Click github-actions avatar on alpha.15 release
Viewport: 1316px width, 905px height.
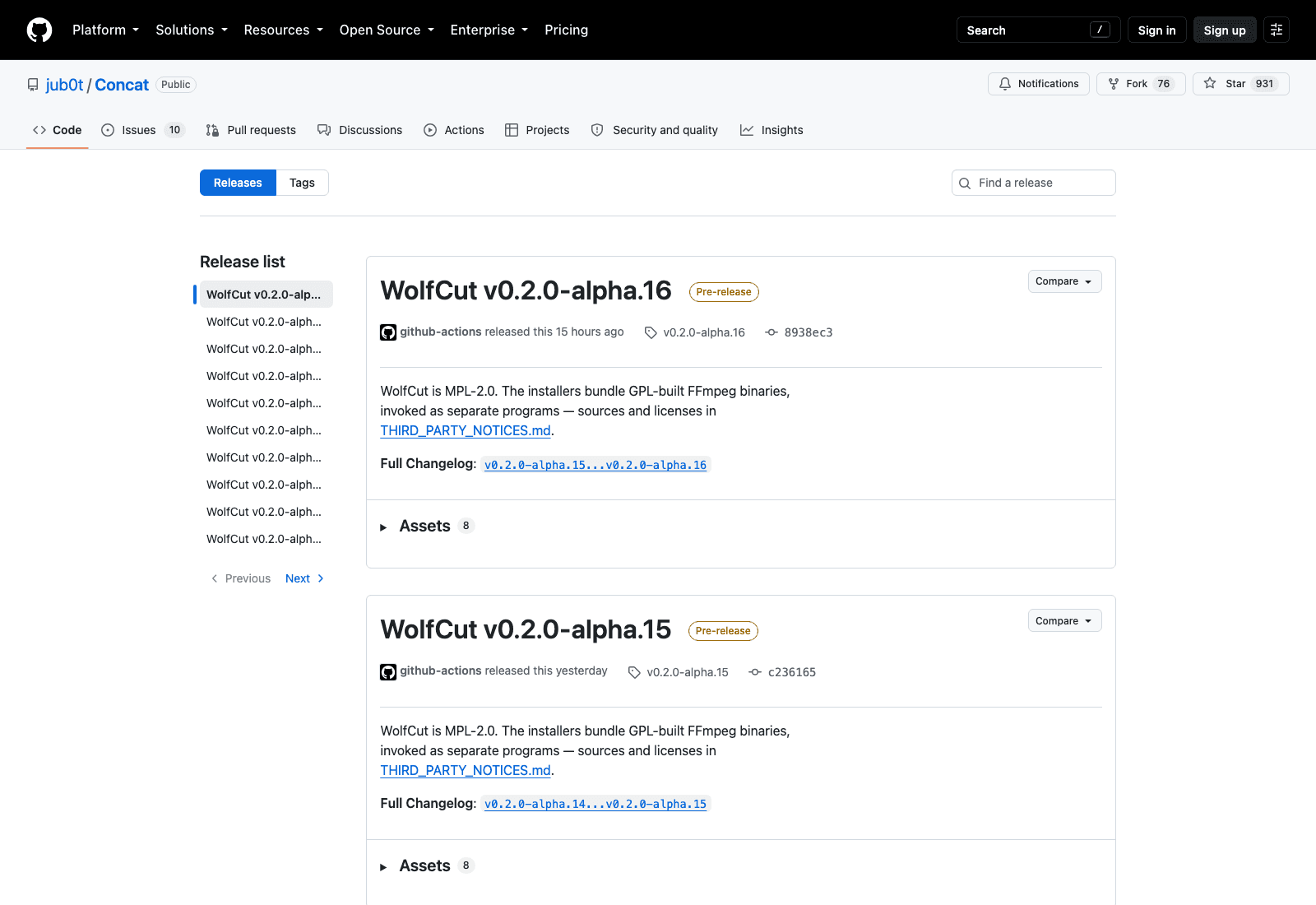point(388,672)
